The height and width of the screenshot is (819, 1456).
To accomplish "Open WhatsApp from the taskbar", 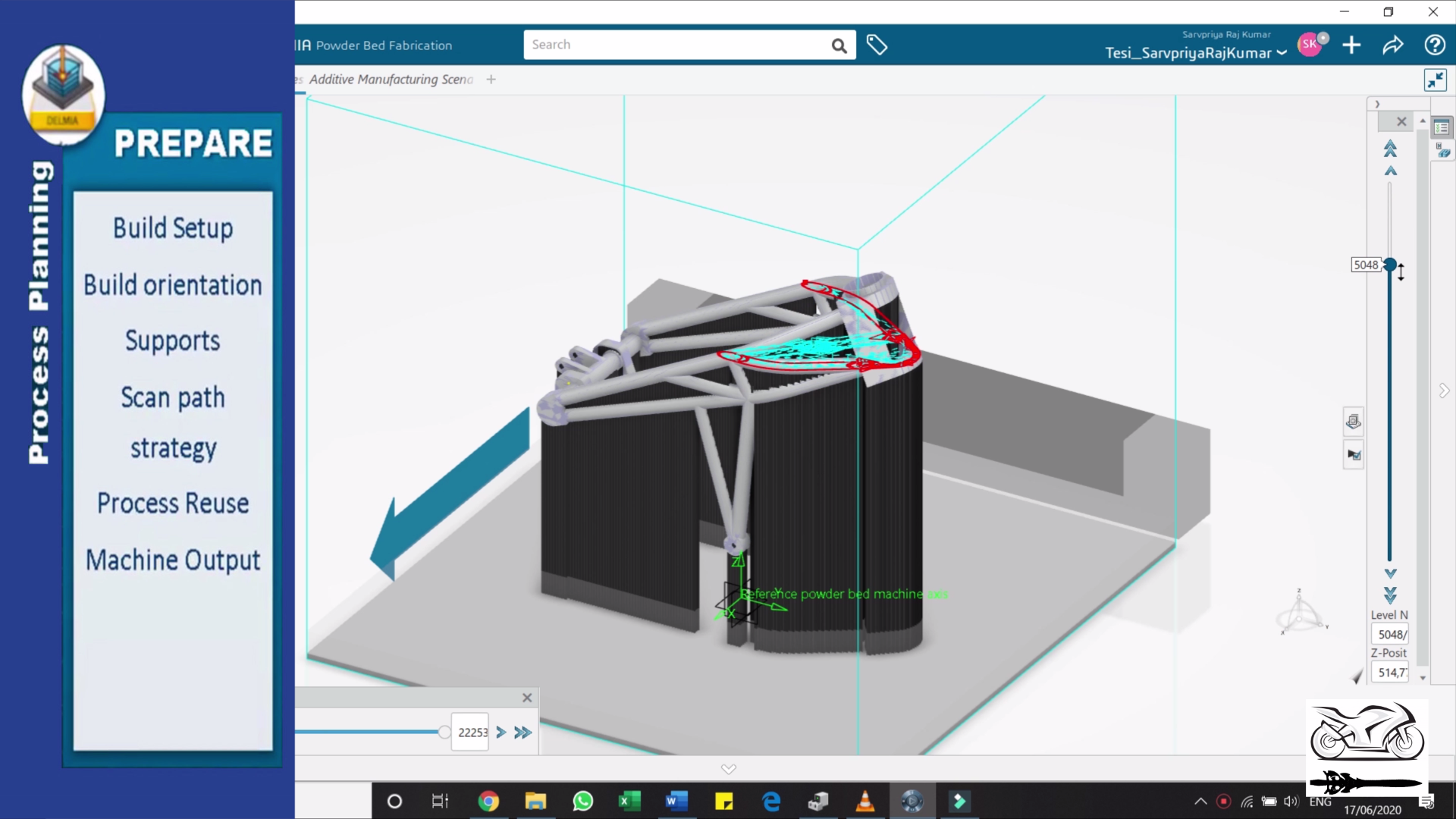I will click(x=582, y=802).
